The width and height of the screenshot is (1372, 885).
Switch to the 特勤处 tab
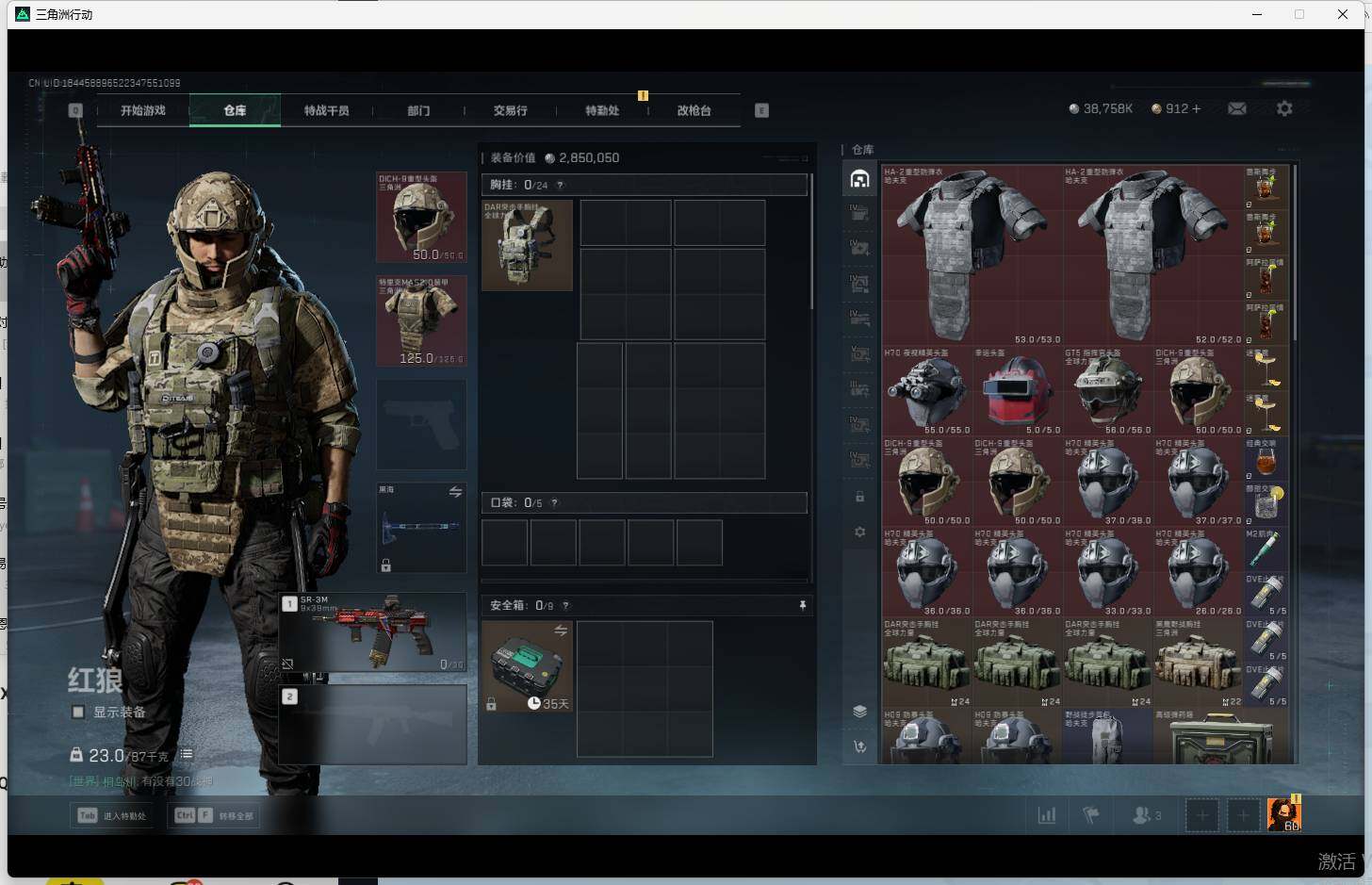coord(602,110)
